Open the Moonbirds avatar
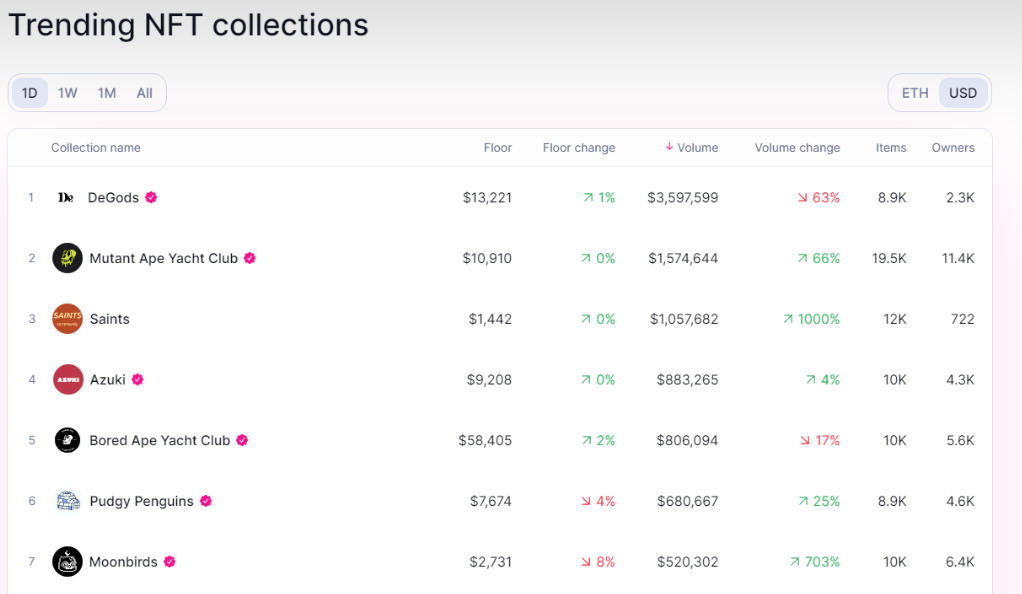Screen dimensions: 1022x594 coord(67,561)
